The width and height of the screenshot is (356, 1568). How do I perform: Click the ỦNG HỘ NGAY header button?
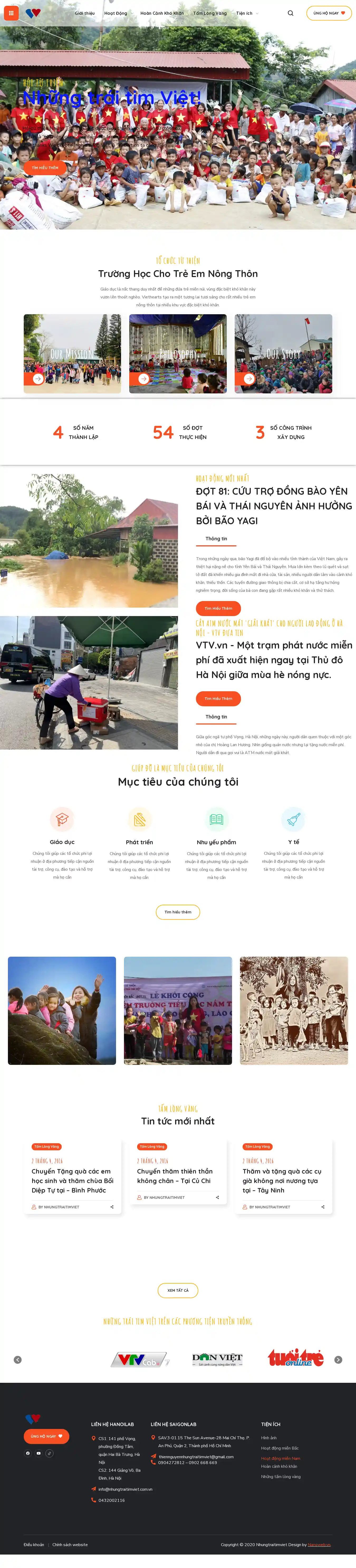pyautogui.click(x=329, y=13)
